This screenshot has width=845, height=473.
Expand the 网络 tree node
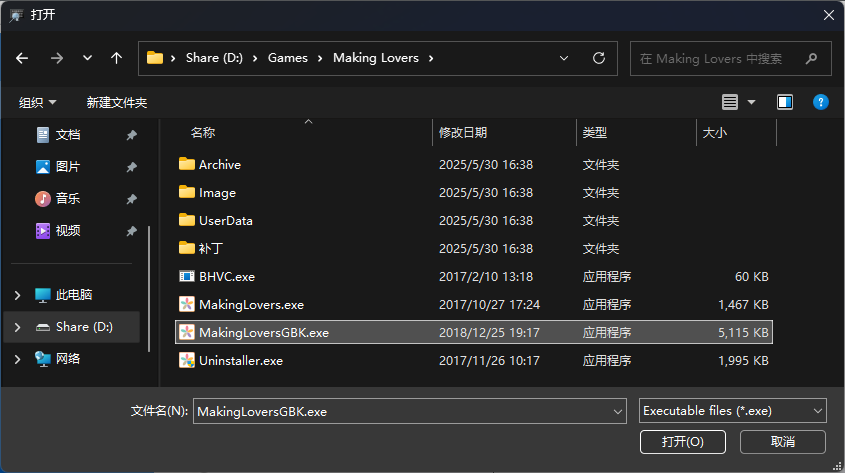click(x=17, y=359)
